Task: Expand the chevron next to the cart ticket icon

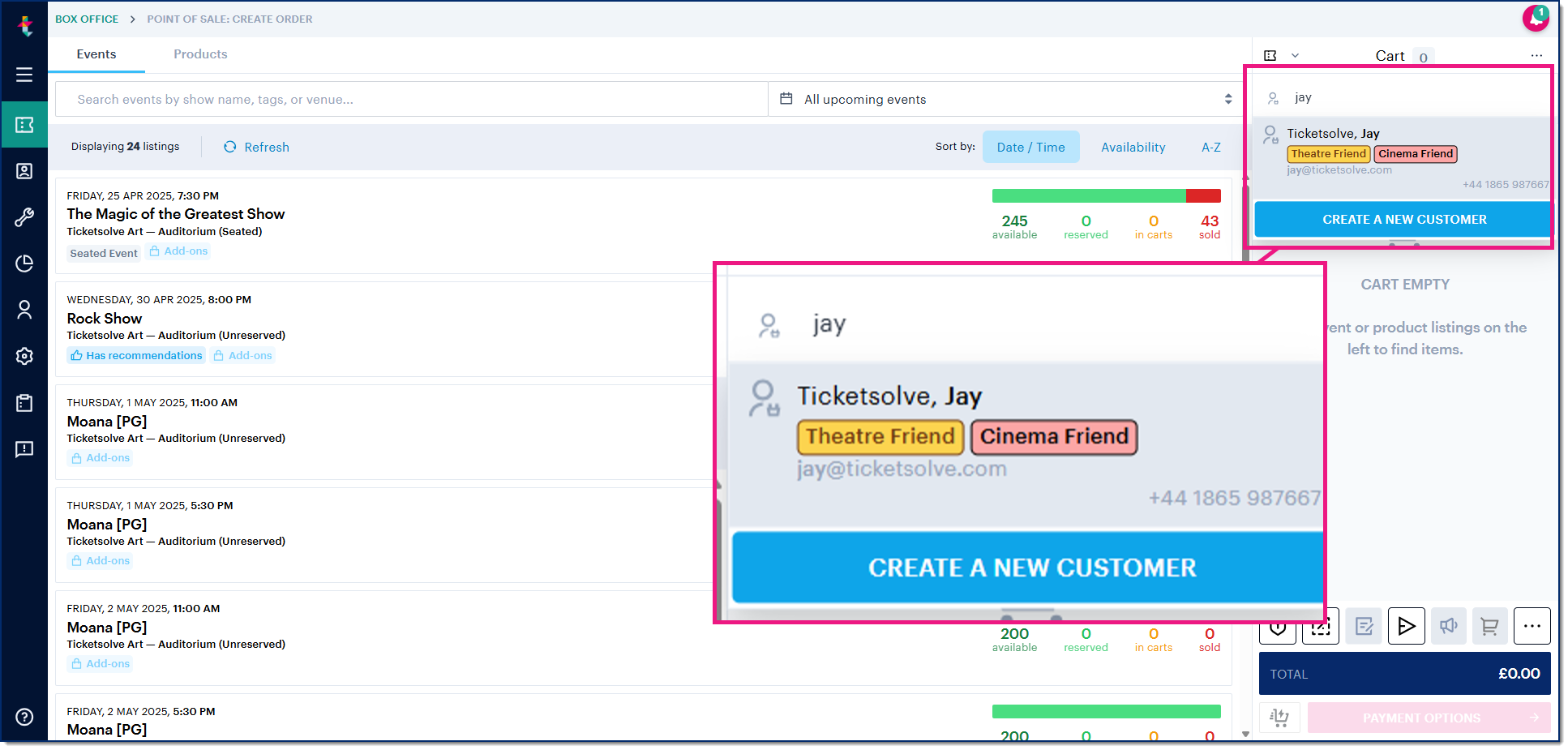Action: point(1295,55)
